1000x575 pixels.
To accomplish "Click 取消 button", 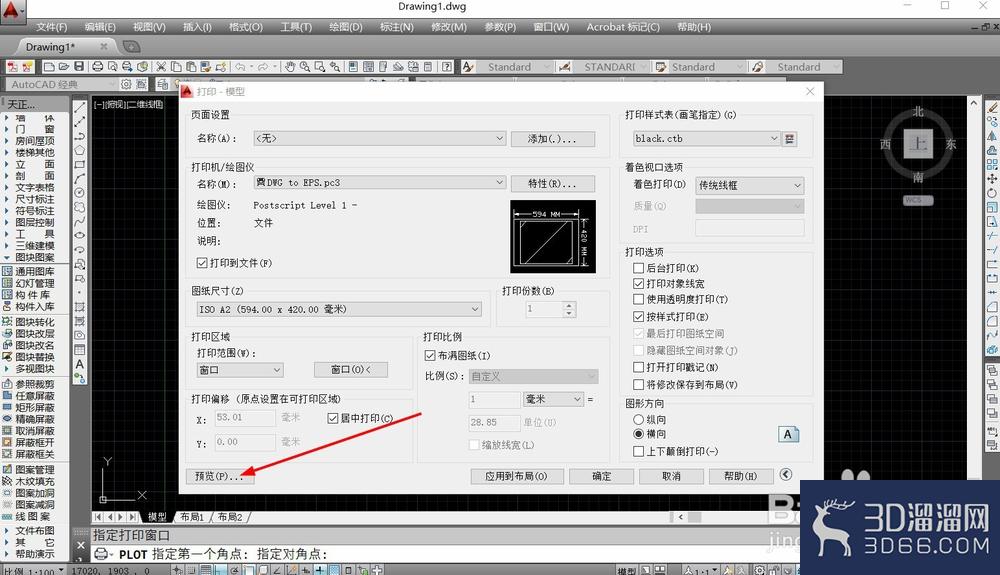I will click(x=672, y=476).
